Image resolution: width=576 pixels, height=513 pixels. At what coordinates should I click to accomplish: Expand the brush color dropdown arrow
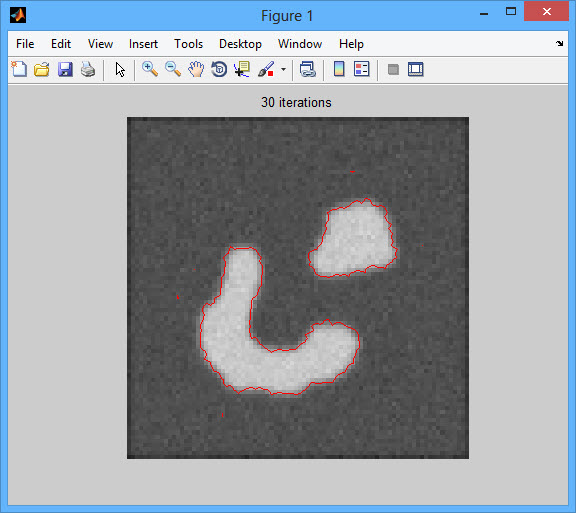click(283, 69)
